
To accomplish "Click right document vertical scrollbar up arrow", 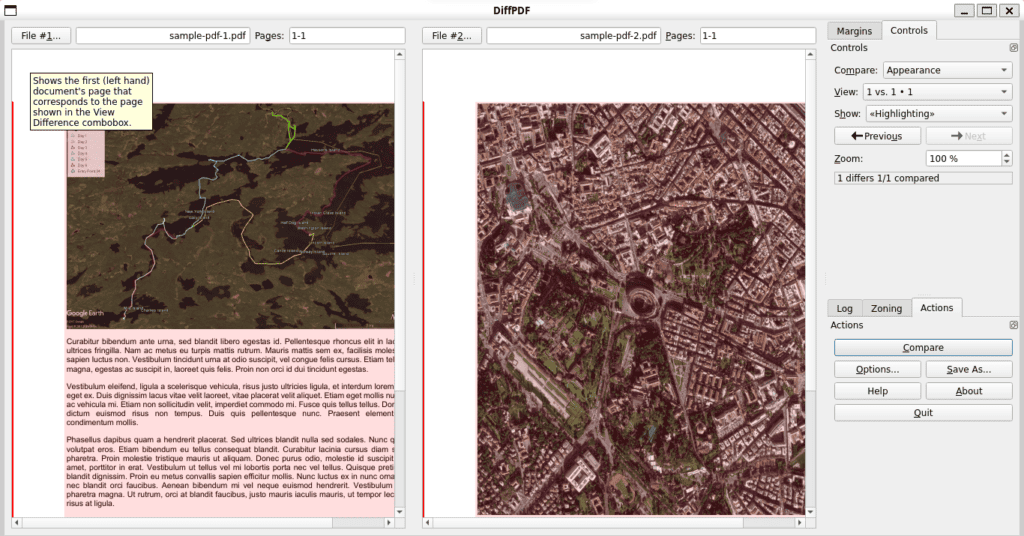I will click(x=810, y=55).
